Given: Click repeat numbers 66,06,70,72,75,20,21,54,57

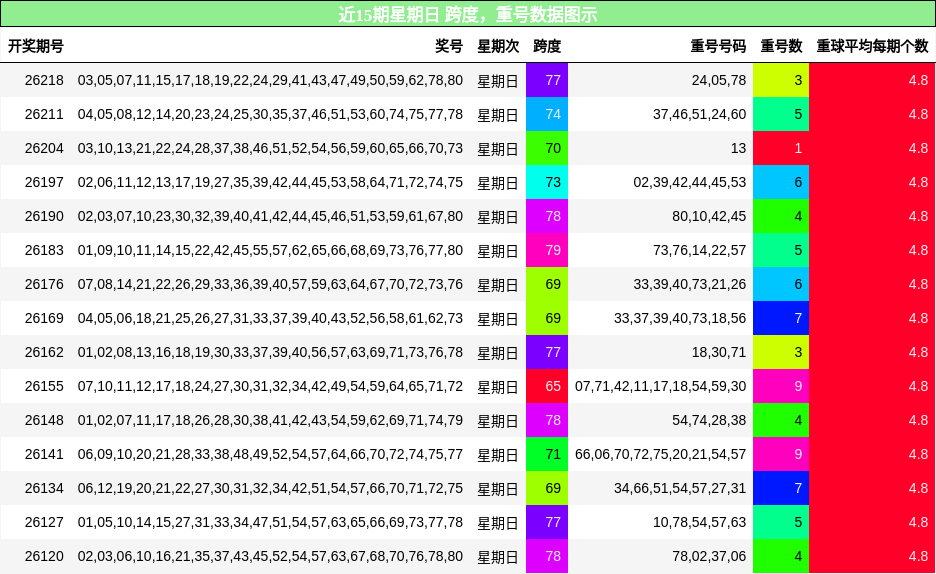Looking at the screenshot, I should click(661, 455).
